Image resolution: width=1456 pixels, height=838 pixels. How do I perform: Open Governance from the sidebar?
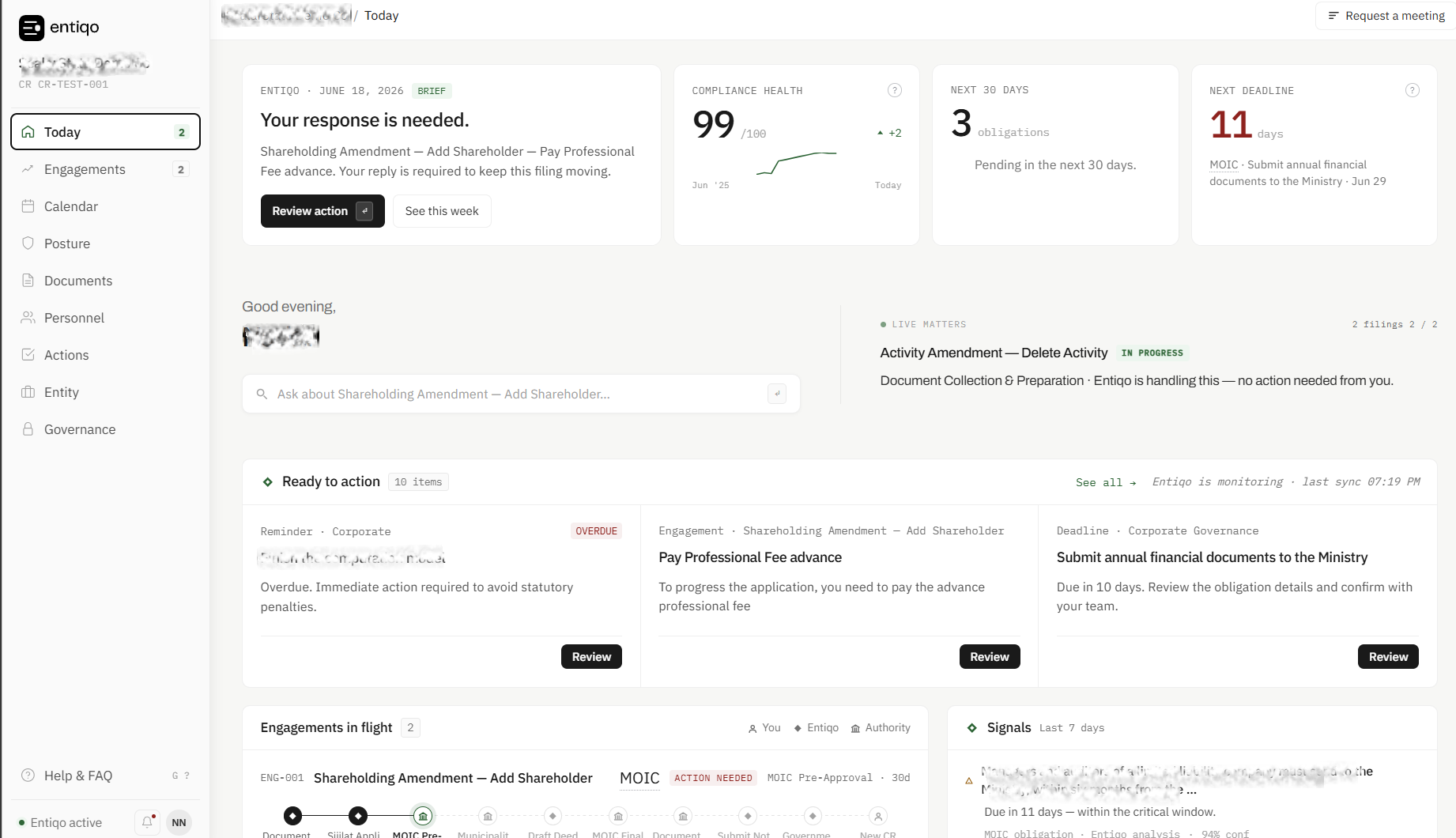[x=105, y=429]
